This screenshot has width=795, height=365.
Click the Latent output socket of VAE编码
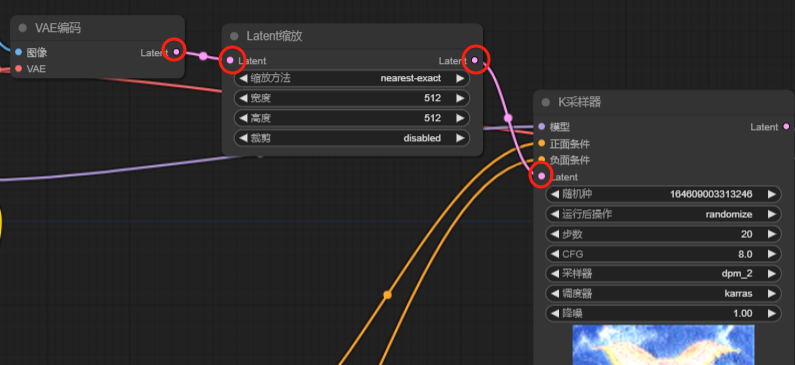[x=176, y=52]
